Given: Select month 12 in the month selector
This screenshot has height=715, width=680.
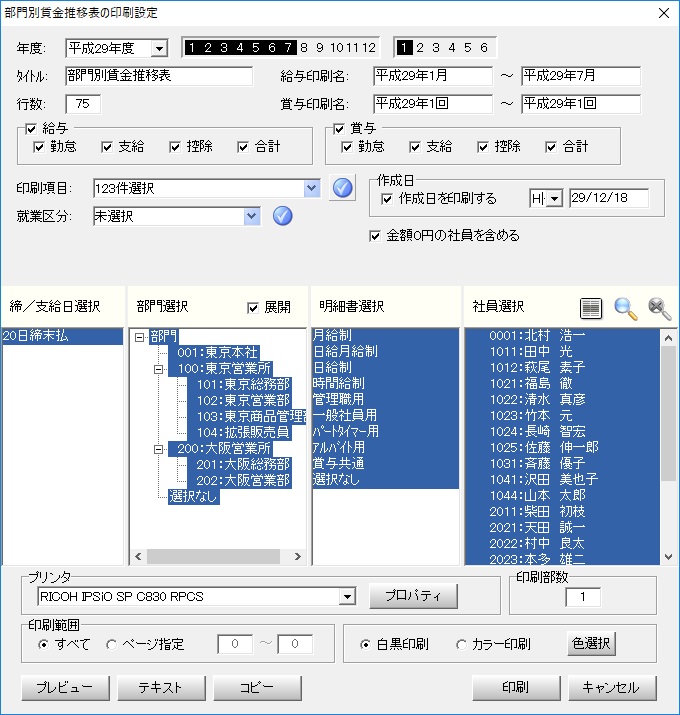Looking at the screenshot, I should [x=369, y=47].
